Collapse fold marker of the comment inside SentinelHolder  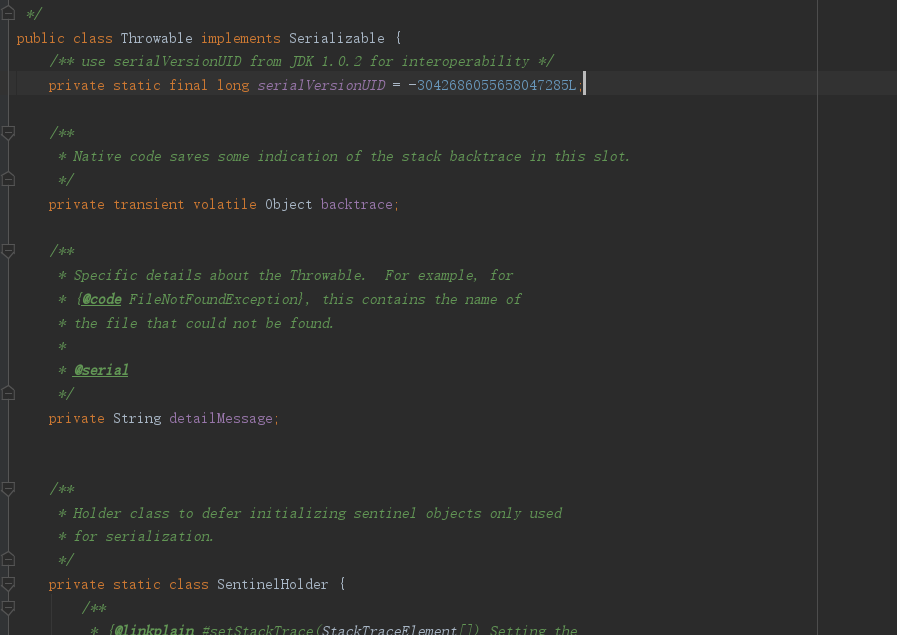(8, 608)
